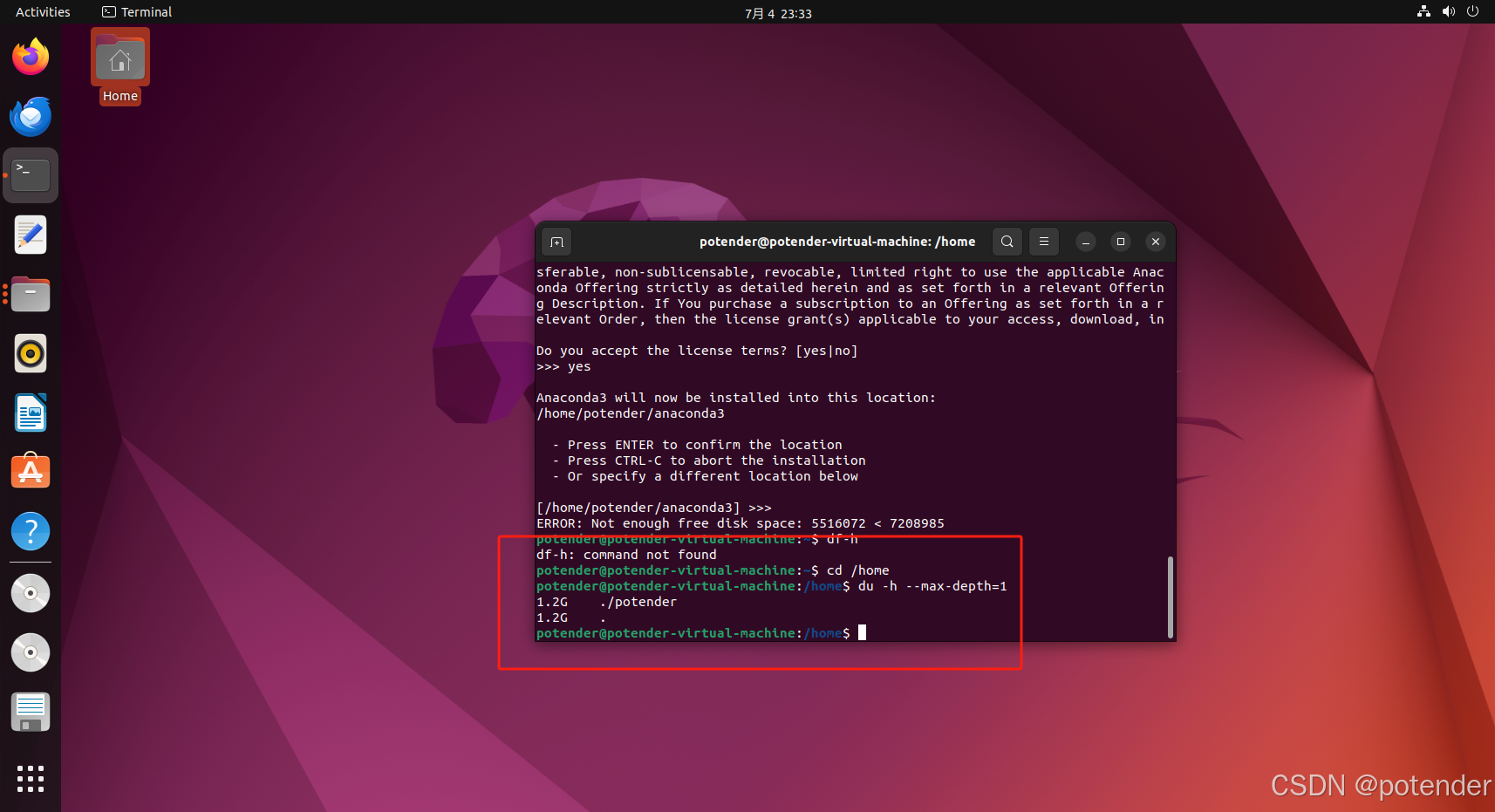Click the terminal vertical scrollbar
1495x812 pixels.
1170,597
